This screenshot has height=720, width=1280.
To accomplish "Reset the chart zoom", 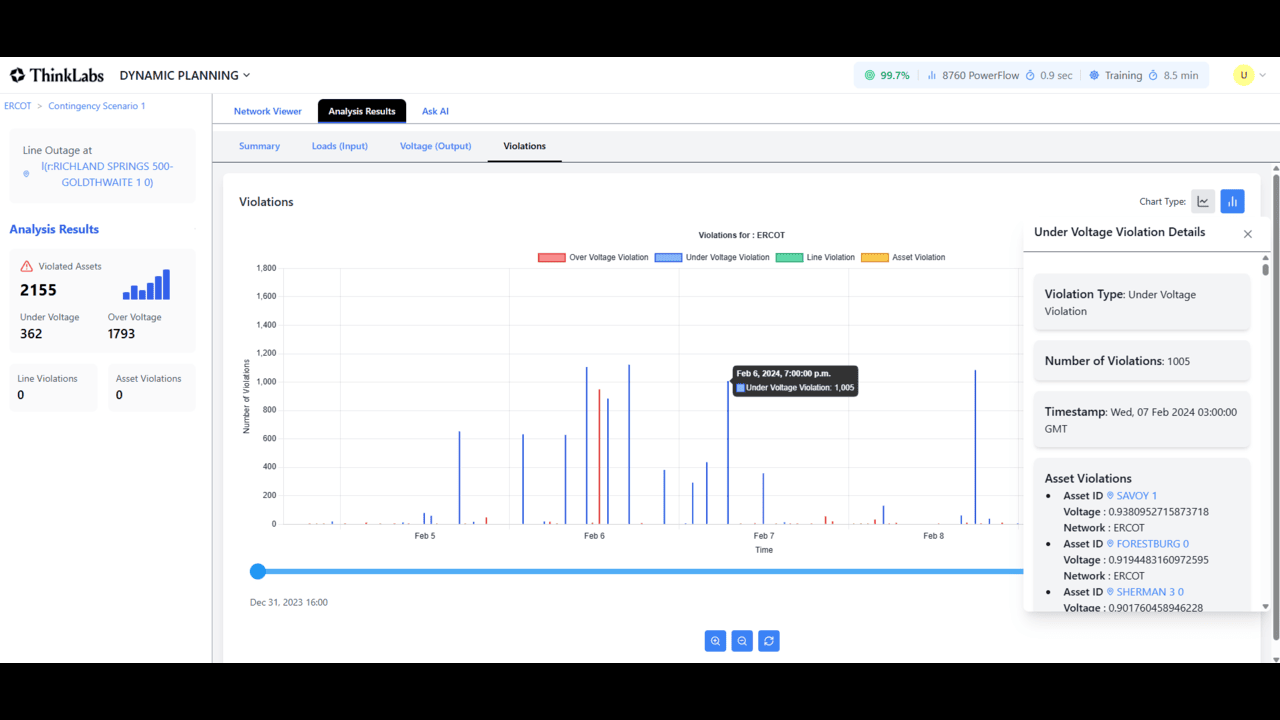I will (769, 641).
